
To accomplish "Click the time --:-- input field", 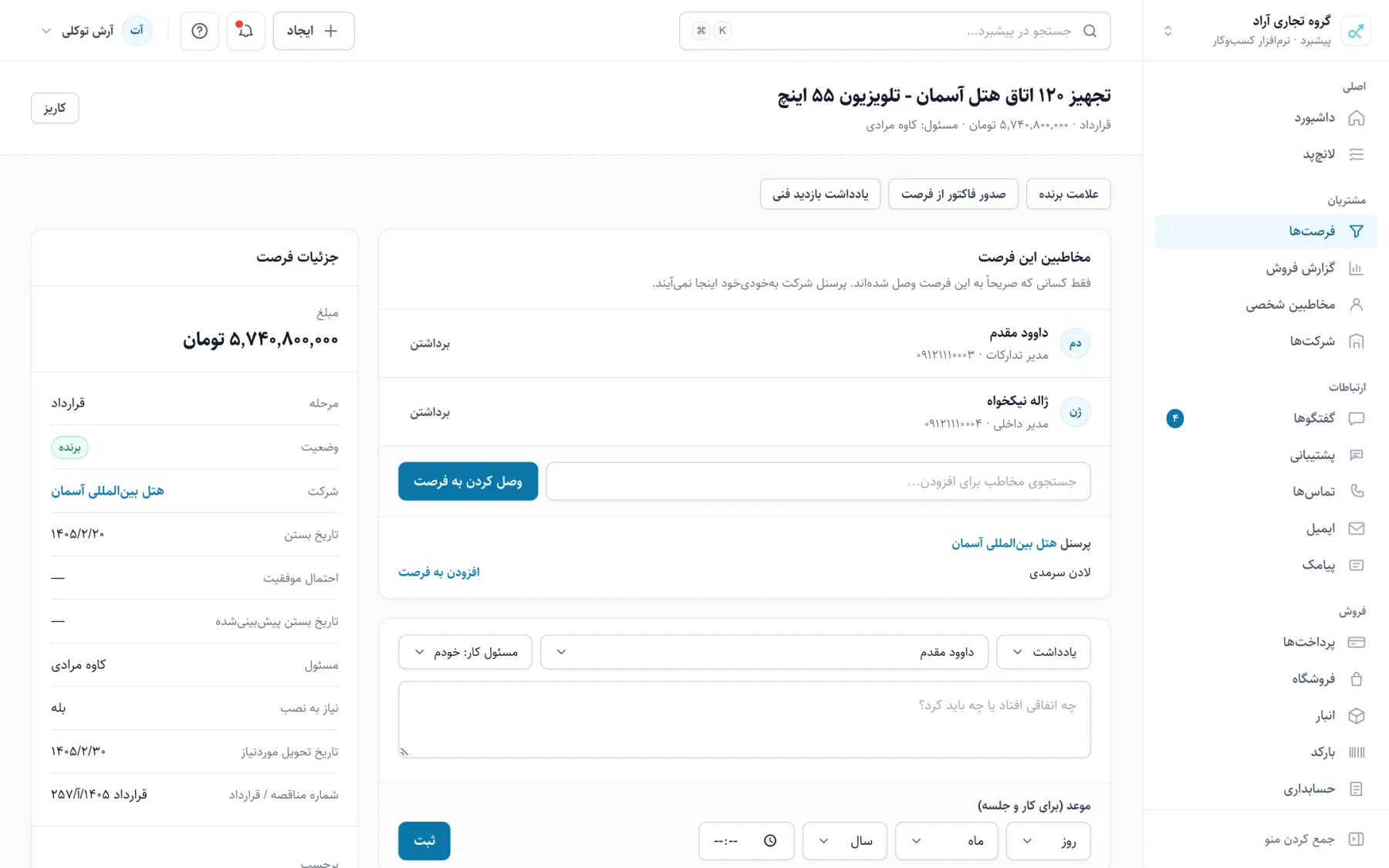I will pyautogui.click(x=746, y=841).
